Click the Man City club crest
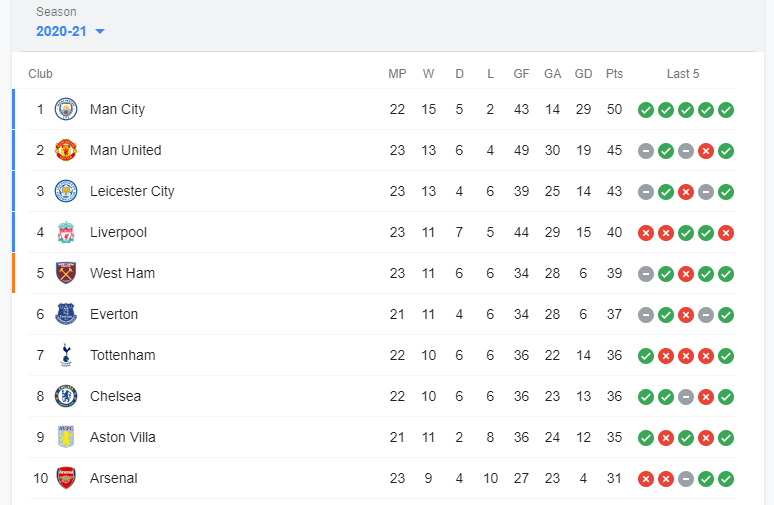The image size is (774, 505). click(x=66, y=109)
